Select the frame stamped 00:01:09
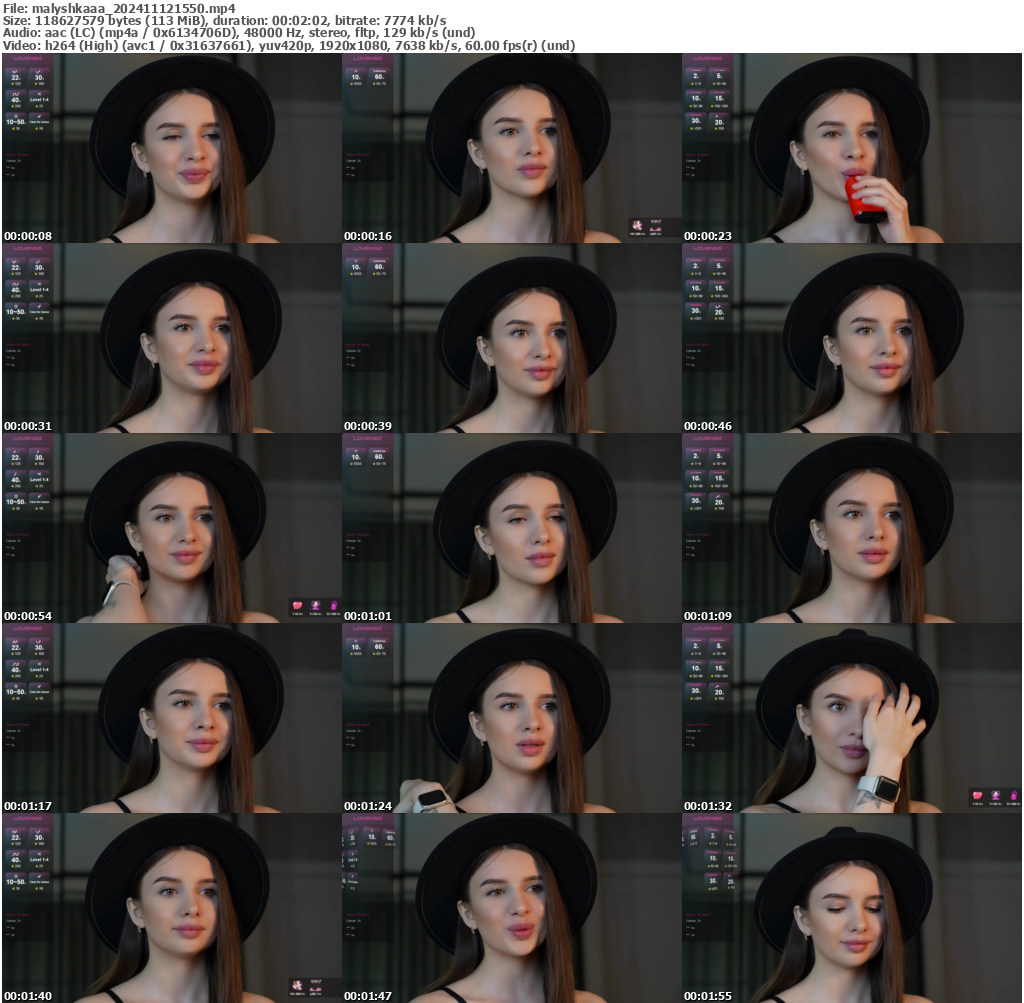Viewport: 1024px width, 1003px height. tap(851, 527)
